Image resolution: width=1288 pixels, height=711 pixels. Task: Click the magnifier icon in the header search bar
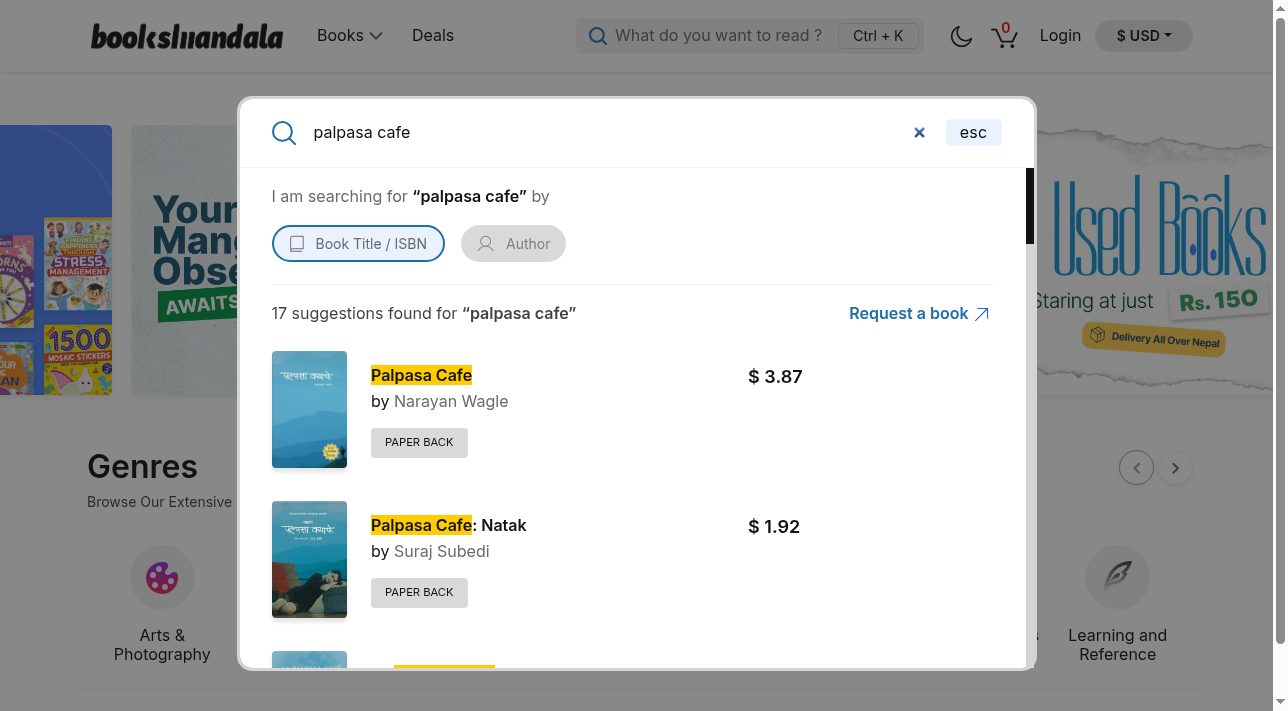click(598, 36)
